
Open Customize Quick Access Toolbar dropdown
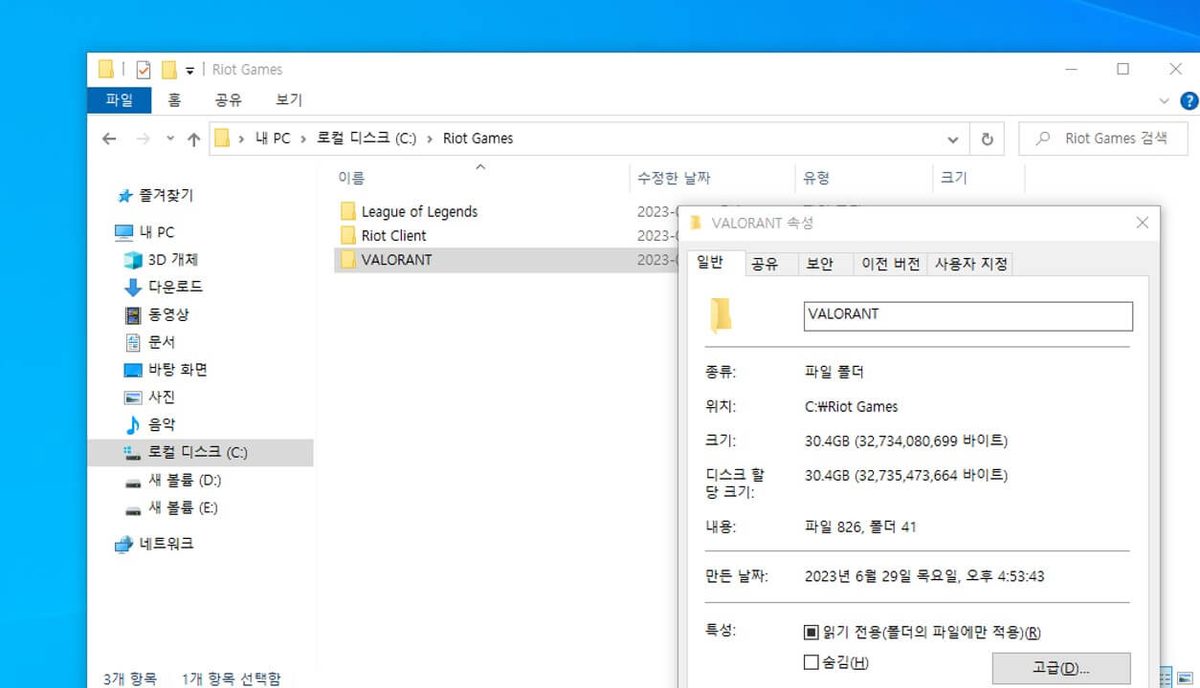(190, 70)
